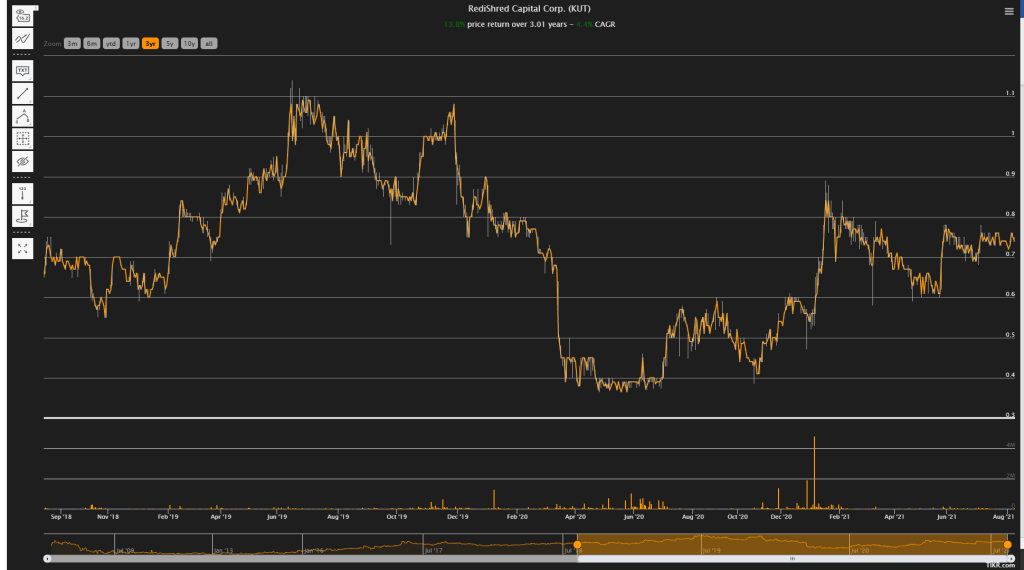Click the active 3yr zoom button
The width and height of the screenshot is (1024, 570).
tap(150, 44)
